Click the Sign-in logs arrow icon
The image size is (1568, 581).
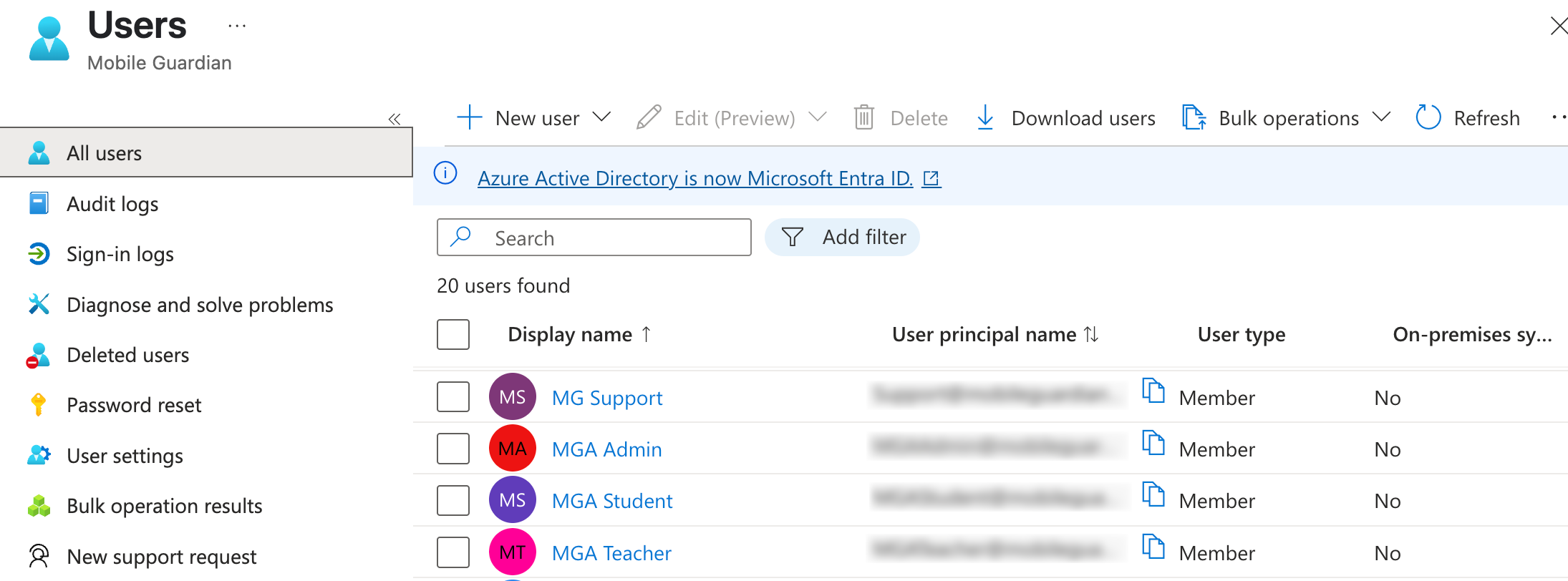pyautogui.click(x=39, y=254)
